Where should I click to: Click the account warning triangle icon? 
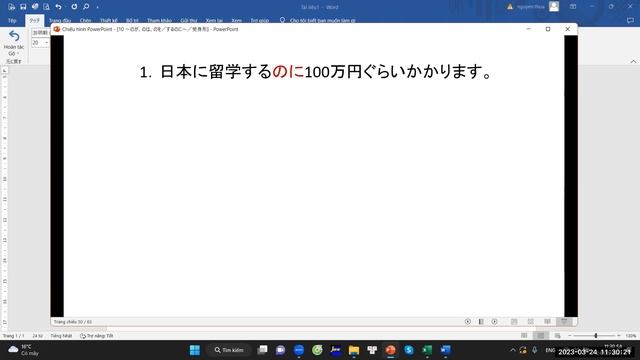click(x=510, y=7)
